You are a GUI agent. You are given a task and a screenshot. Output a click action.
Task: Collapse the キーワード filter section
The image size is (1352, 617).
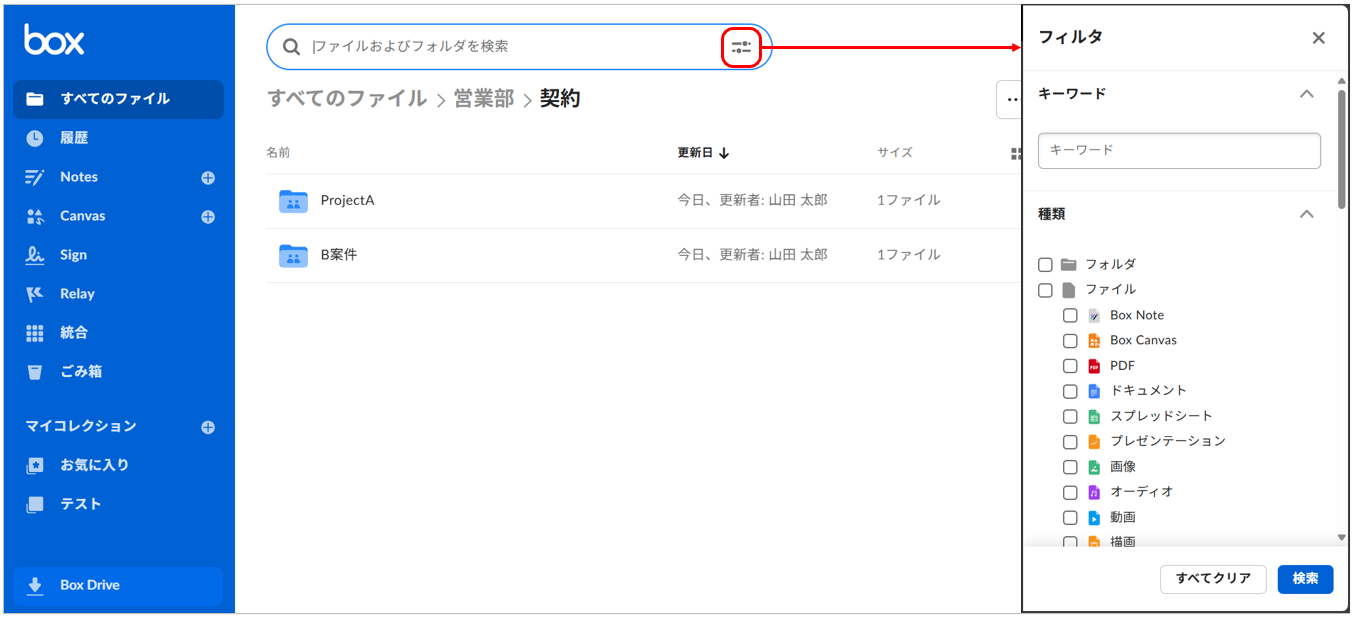coord(1306,94)
